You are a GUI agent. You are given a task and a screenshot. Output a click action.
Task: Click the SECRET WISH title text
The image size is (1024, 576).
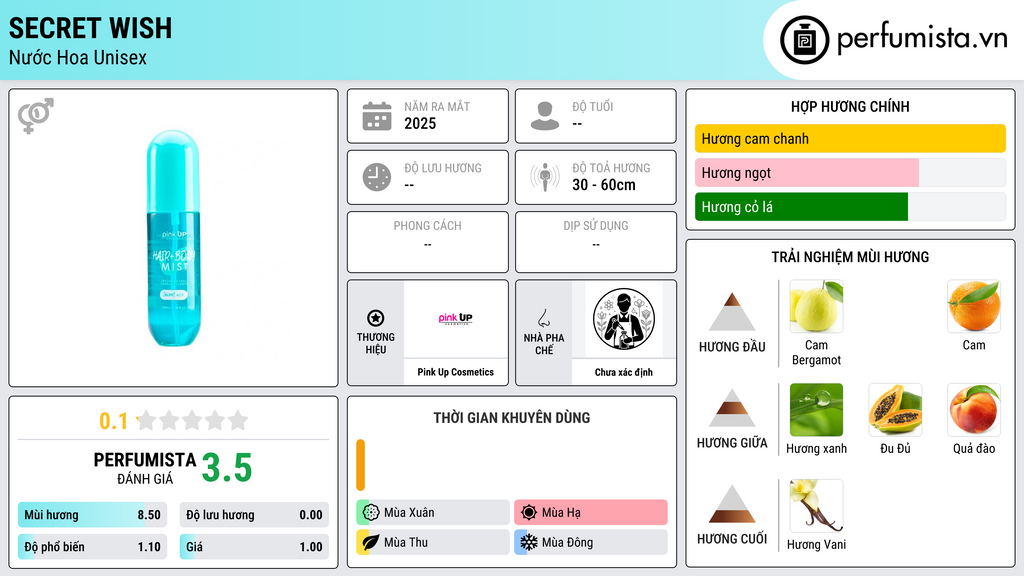click(90, 28)
